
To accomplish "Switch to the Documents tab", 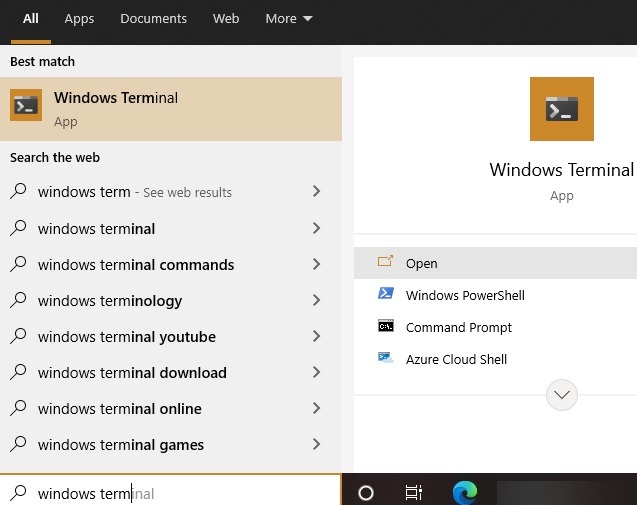I will (x=154, y=19).
